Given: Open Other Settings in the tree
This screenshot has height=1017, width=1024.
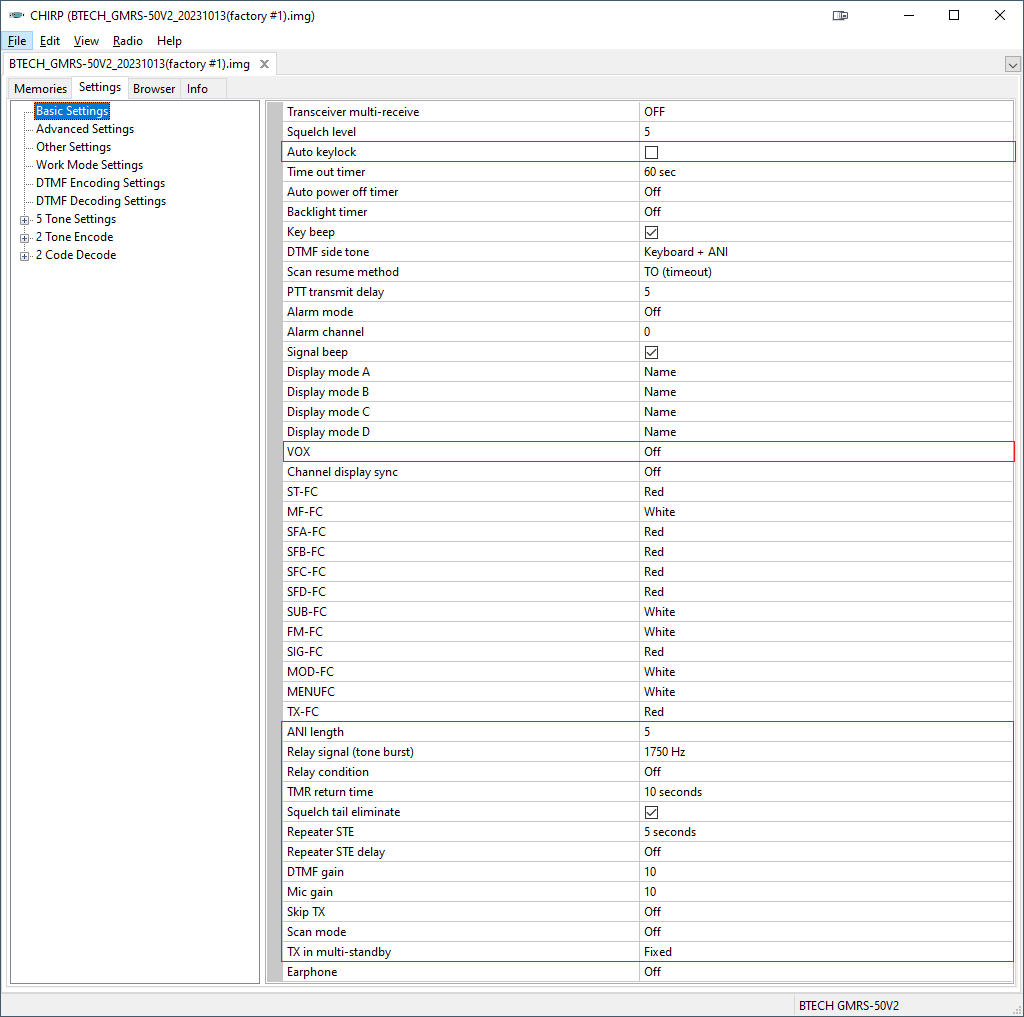Looking at the screenshot, I should (73, 147).
